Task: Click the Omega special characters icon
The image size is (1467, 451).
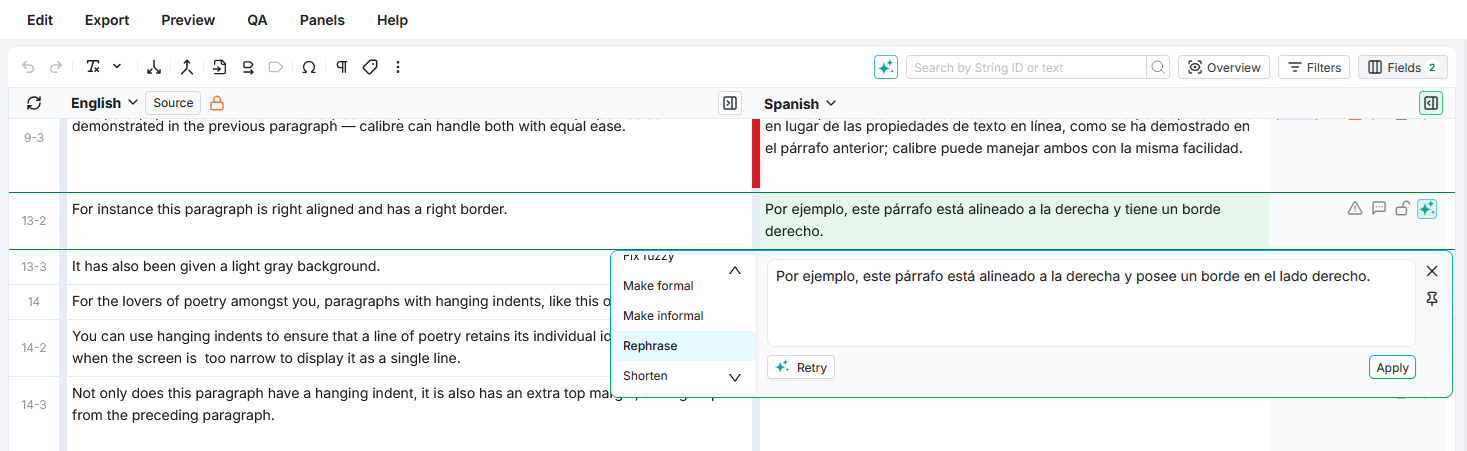Action: point(309,68)
